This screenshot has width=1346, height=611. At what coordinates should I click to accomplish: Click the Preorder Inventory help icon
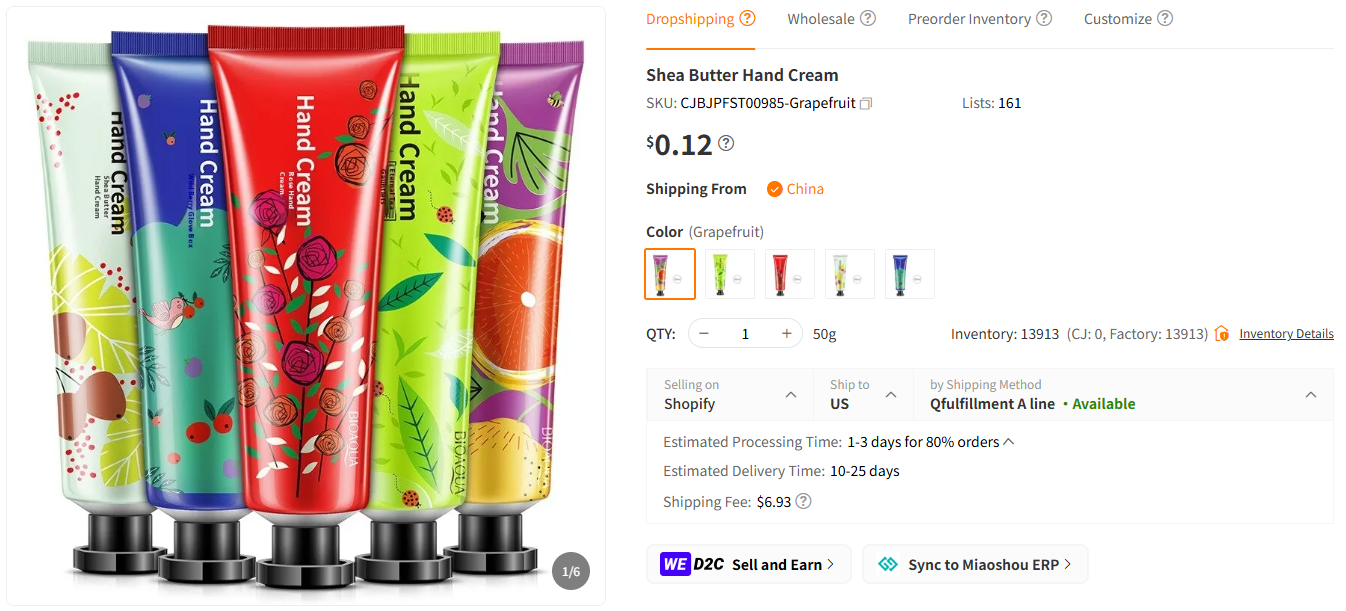pos(1046,18)
